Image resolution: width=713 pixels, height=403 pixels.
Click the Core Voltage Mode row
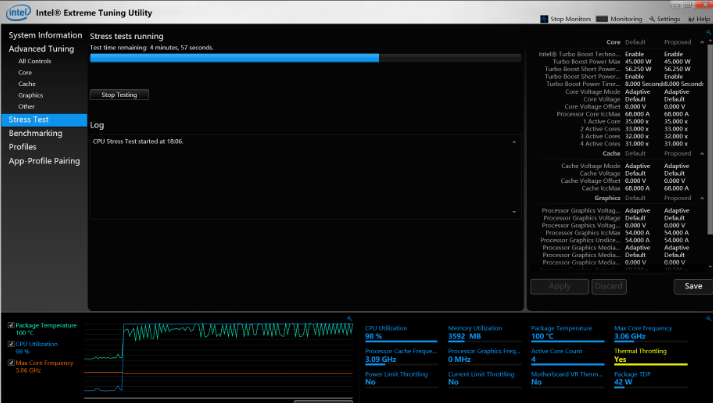(618, 92)
